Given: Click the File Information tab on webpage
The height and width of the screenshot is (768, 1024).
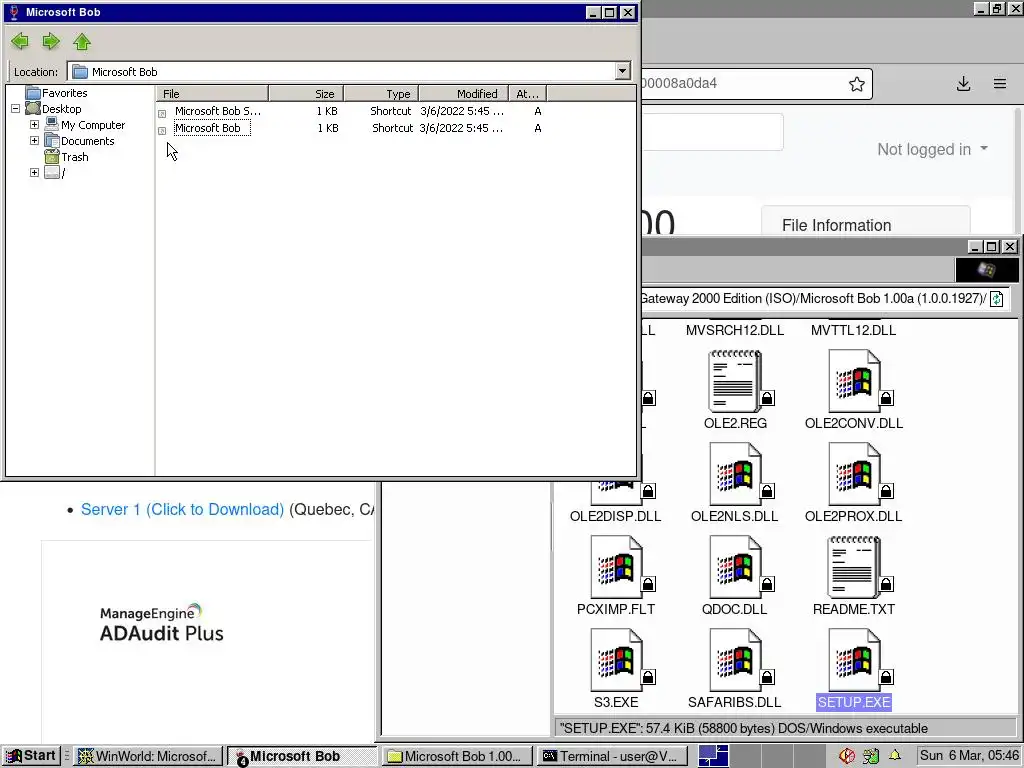Looking at the screenshot, I should 837,225.
